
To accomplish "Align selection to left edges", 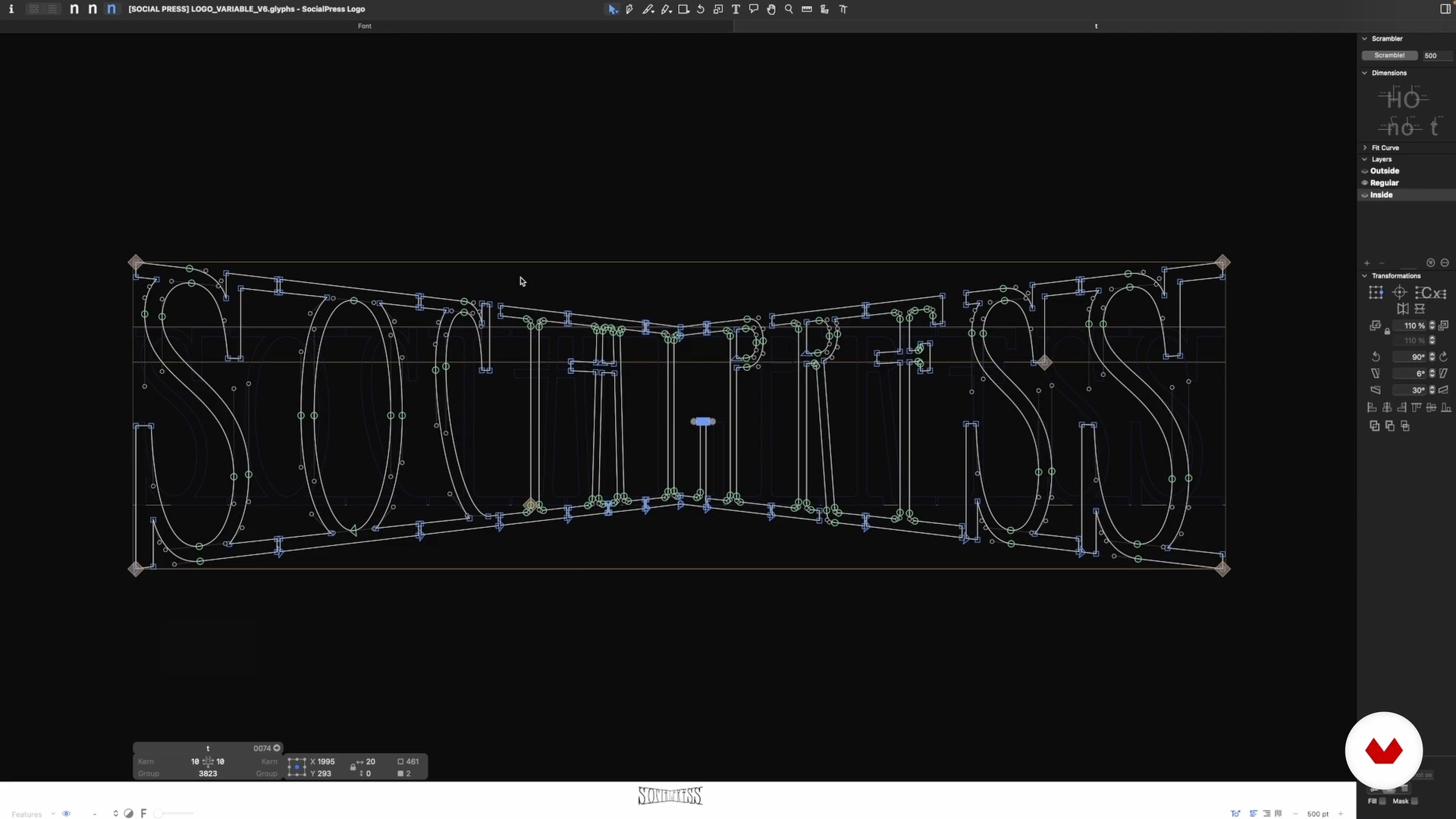I will [1372, 408].
